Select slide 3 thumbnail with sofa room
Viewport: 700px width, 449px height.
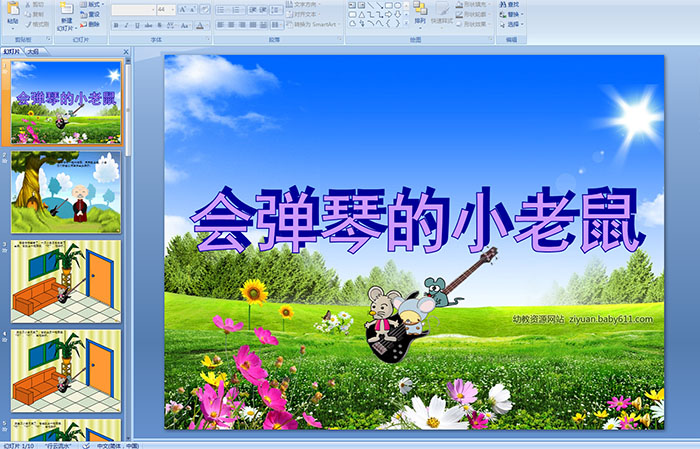66,281
